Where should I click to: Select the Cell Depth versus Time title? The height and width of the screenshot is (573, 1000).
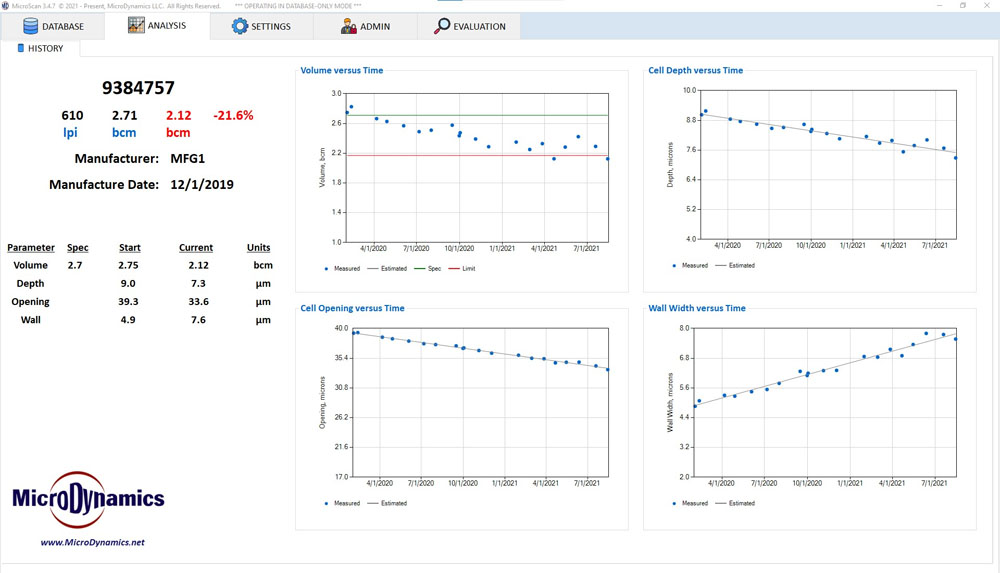click(696, 71)
